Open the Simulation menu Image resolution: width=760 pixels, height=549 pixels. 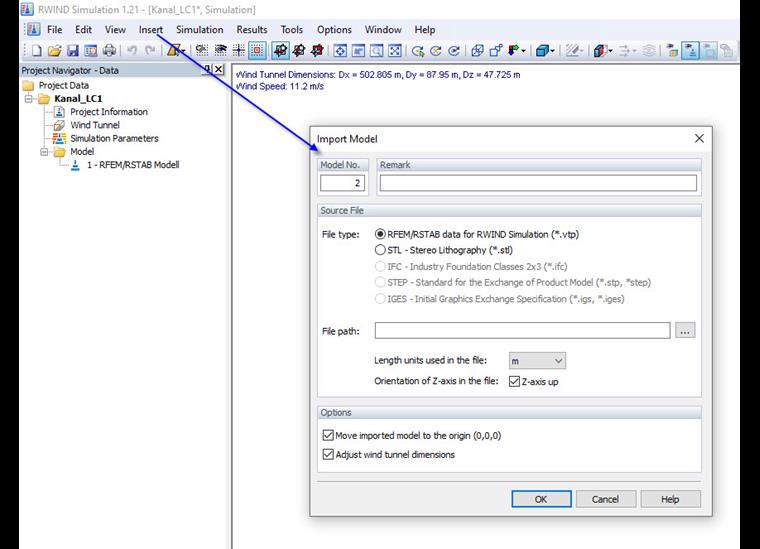click(x=200, y=30)
